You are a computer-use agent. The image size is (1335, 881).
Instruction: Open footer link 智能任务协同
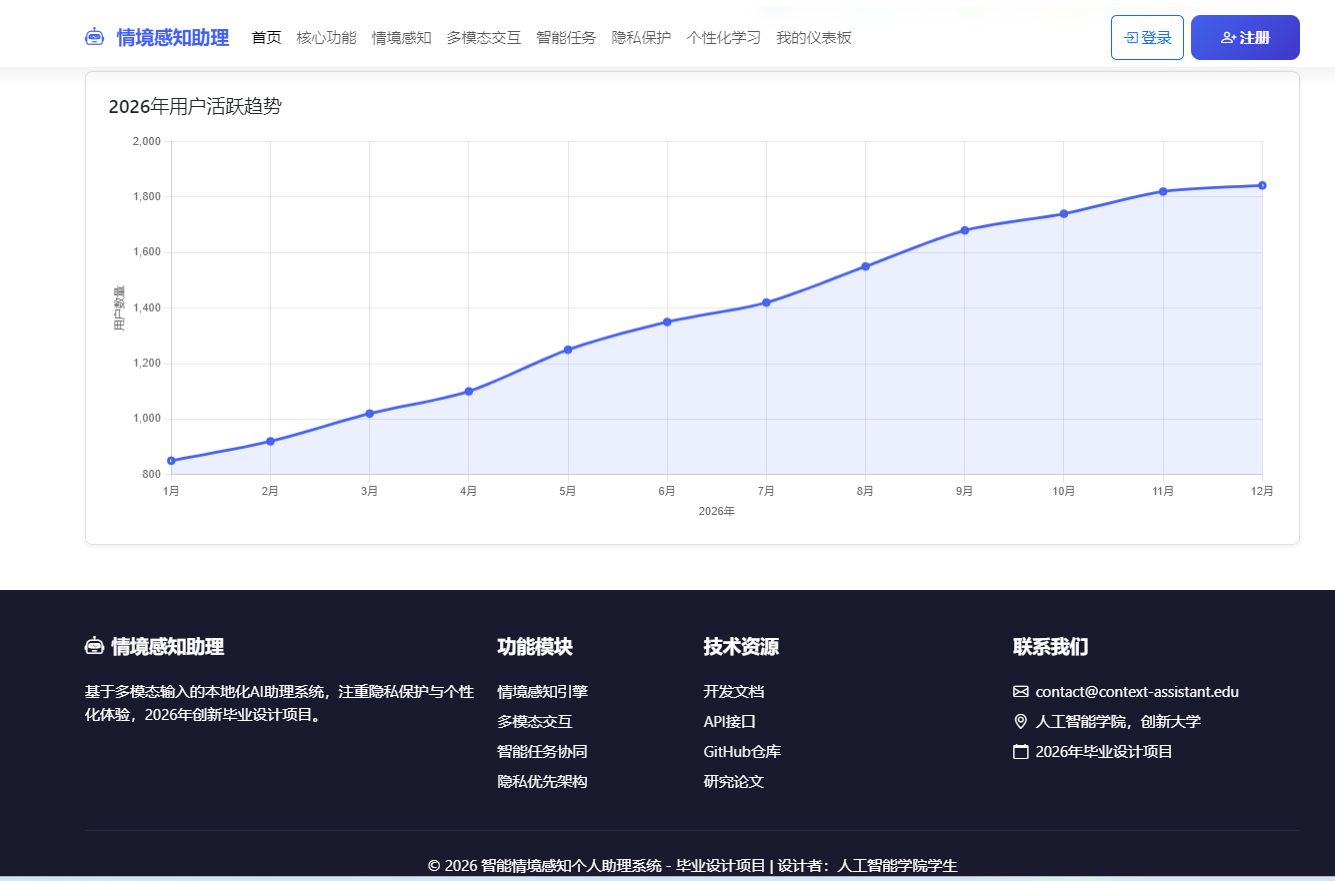coord(542,751)
